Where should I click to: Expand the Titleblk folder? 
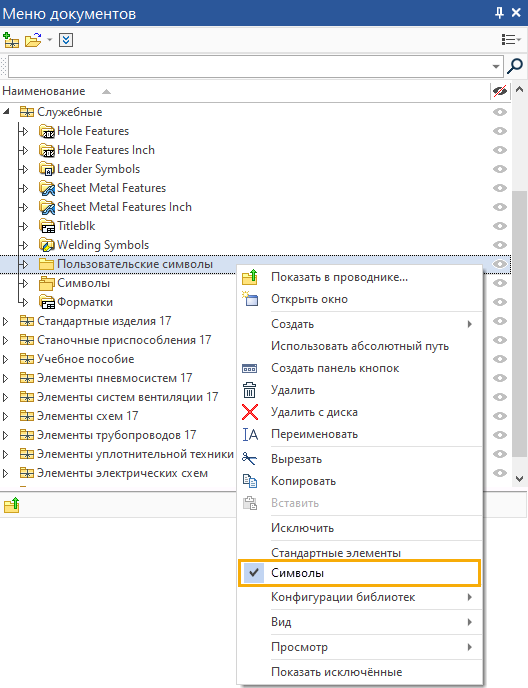click(x=25, y=226)
